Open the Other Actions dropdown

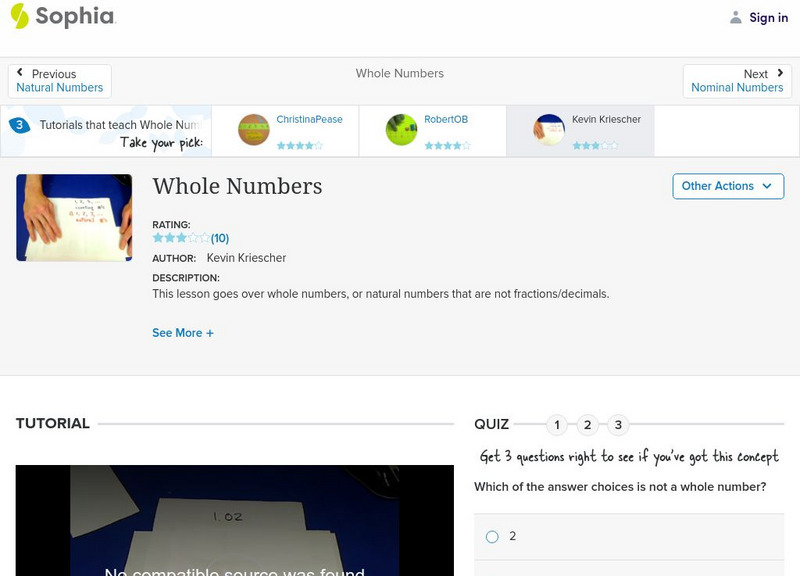pos(727,186)
